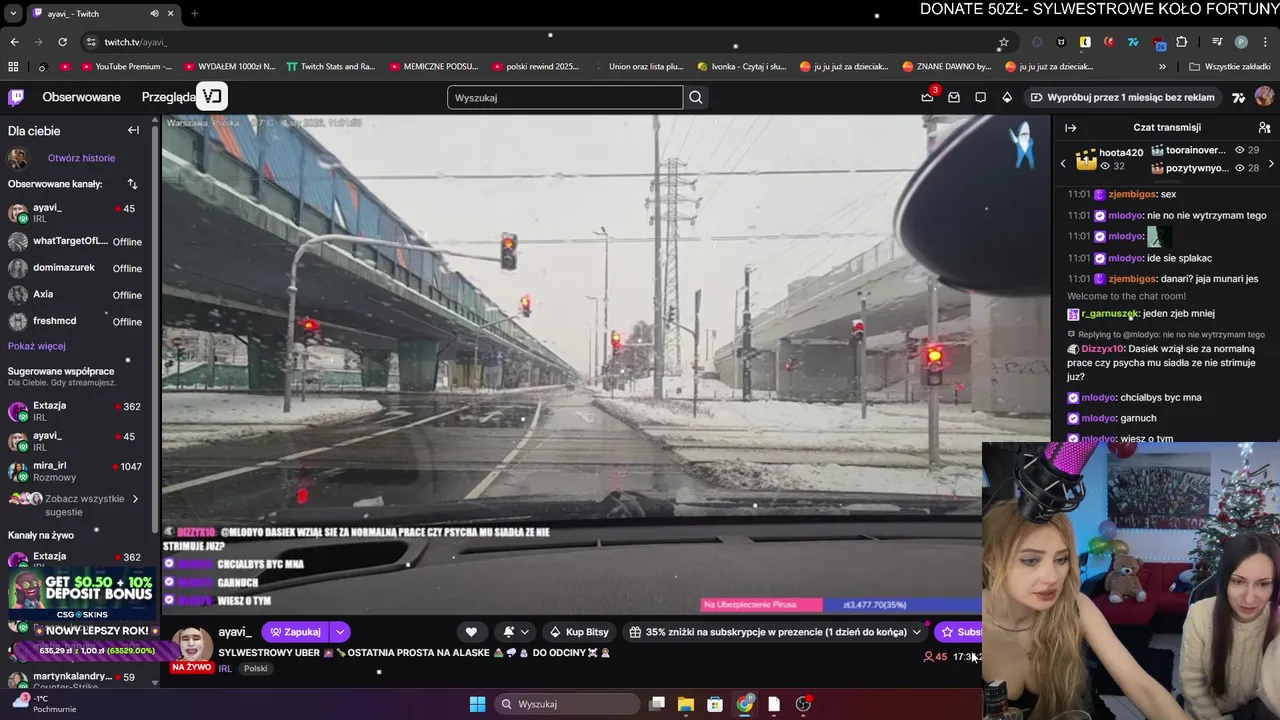Open the Twitch home logo
Screen dimensions: 1280x720
pyautogui.click(x=16, y=97)
